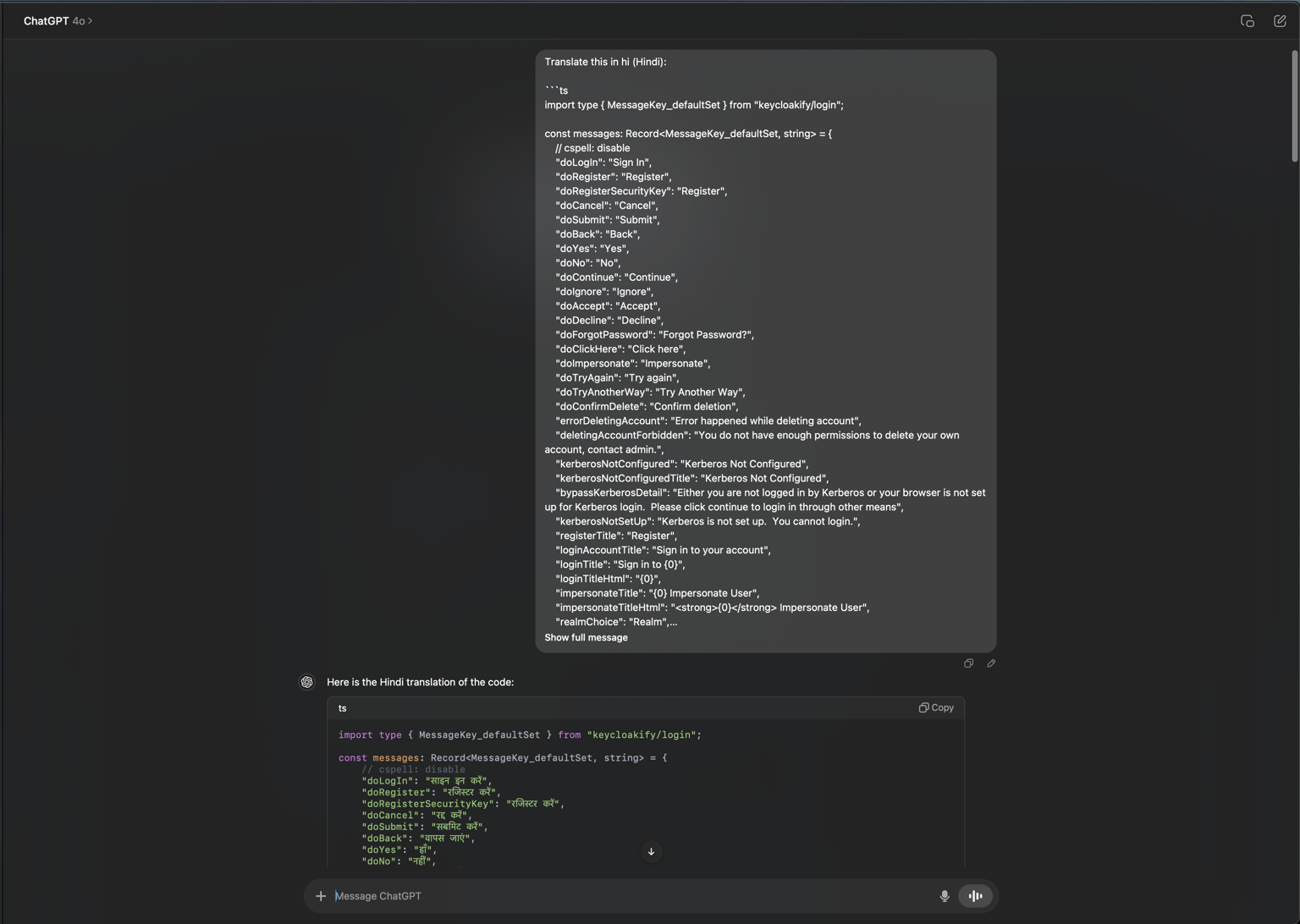Launch voice mode with the waveform button
This screenshot has height=924, width=1300.
(x=975, y=896)
